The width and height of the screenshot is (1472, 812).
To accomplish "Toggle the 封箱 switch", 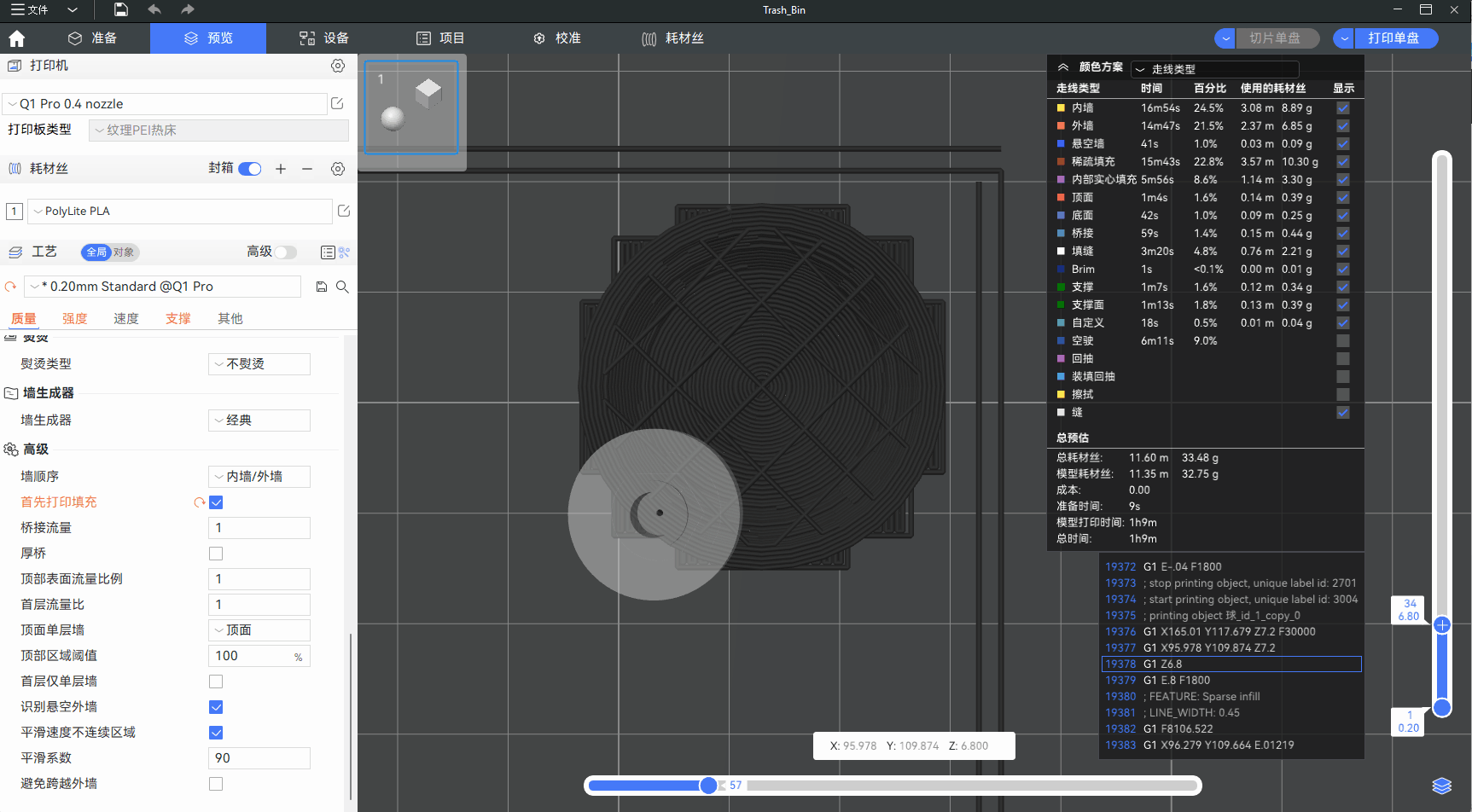I will [250, 169].
